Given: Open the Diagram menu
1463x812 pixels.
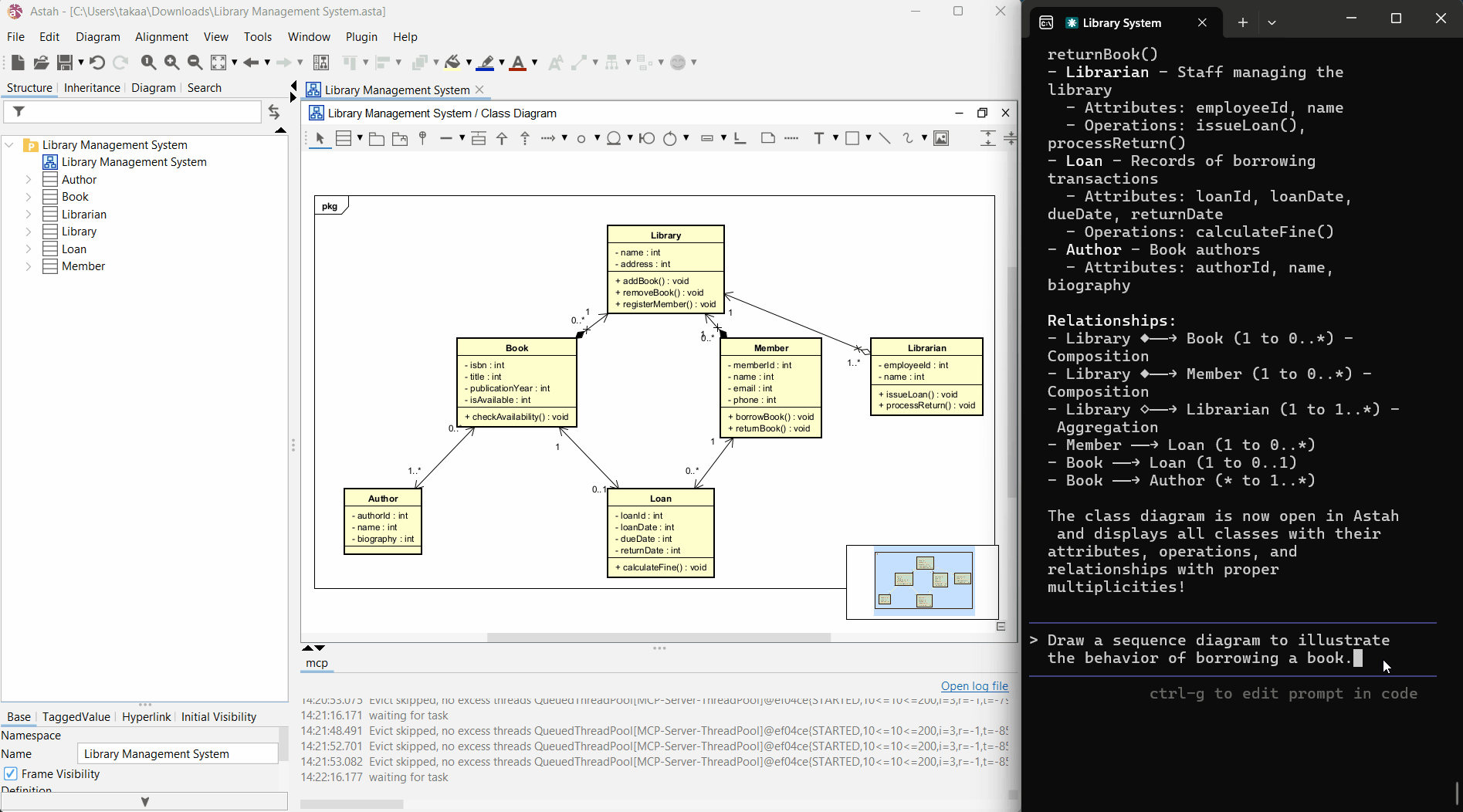Looking at the screenshot, I should 97,37.
